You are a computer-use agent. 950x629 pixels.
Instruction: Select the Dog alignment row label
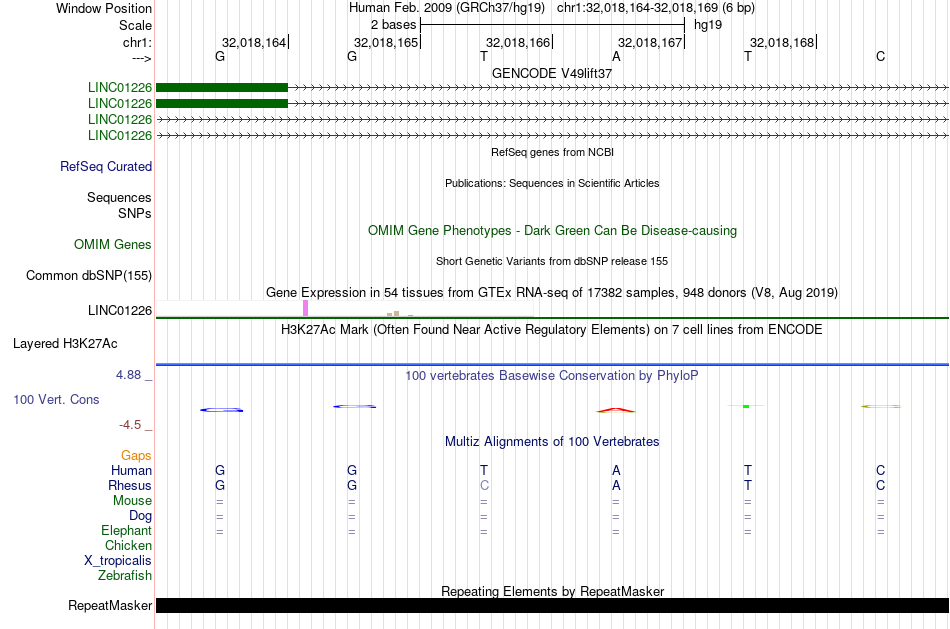click(x=141, y=516)
